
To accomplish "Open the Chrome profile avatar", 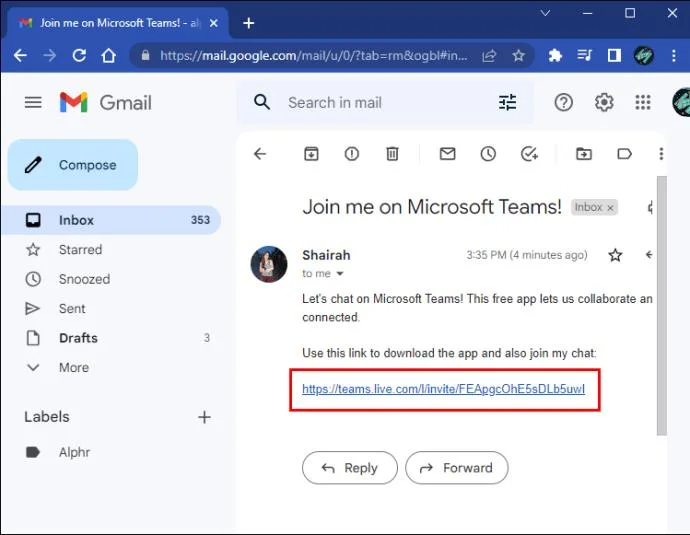I will pos(643,55).
